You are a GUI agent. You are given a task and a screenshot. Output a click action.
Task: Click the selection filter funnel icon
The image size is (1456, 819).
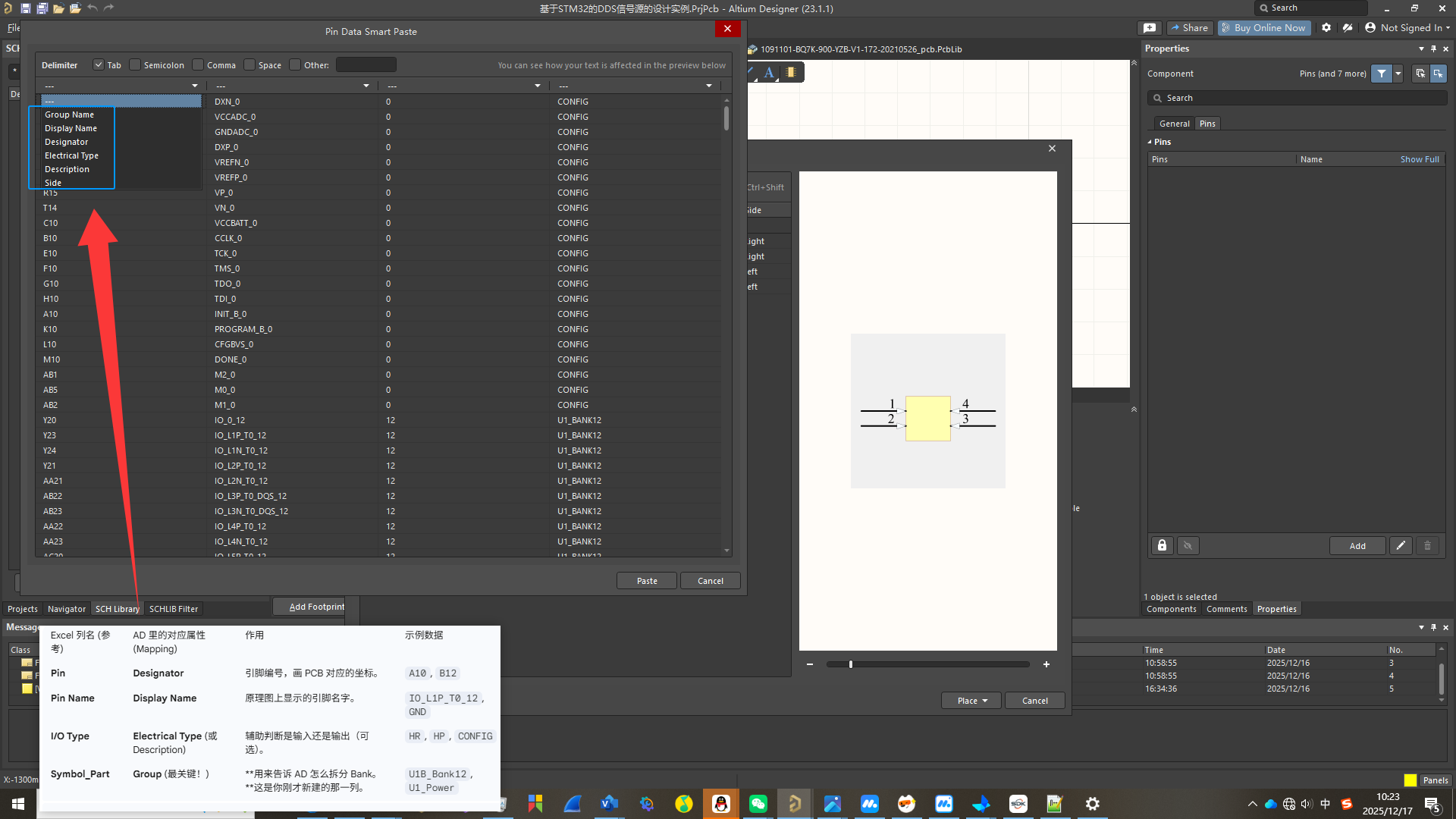pyautogui.click(x=1382, y=74)
